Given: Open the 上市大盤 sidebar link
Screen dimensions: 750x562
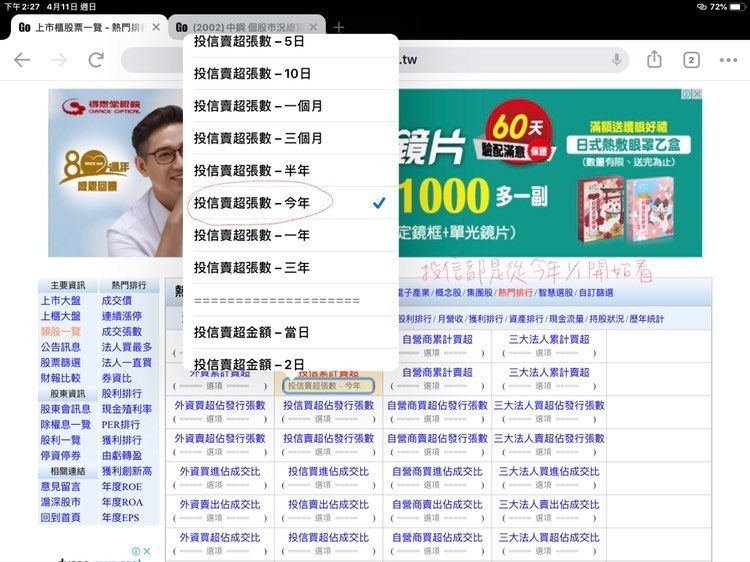Looking at the screenshot, I should point(61,300).
